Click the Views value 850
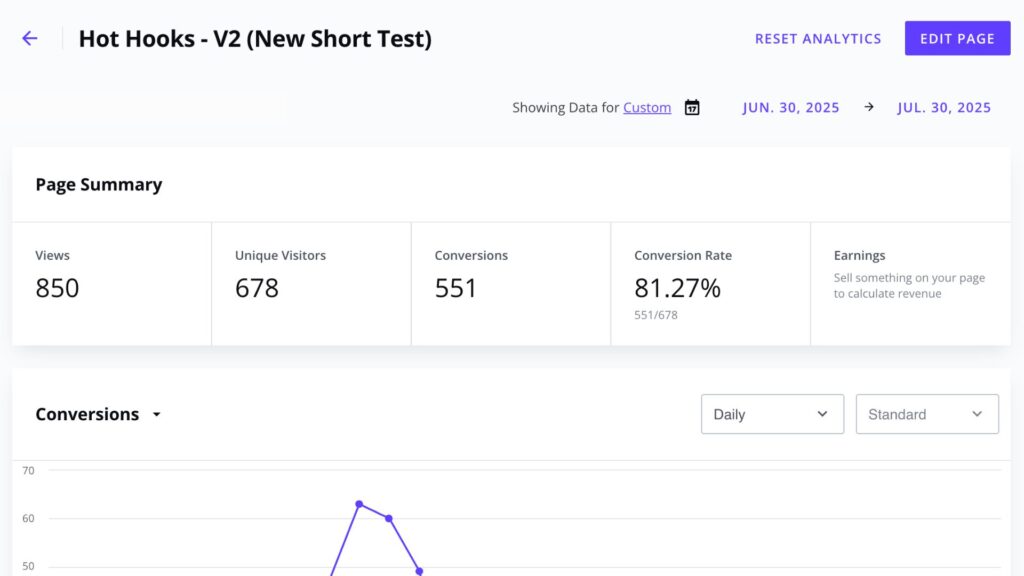 [57, 288]
